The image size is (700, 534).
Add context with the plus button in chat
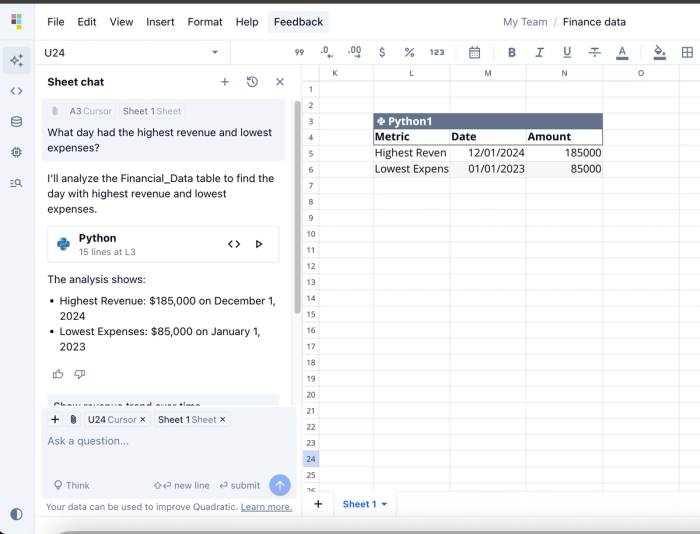point(55,419)
